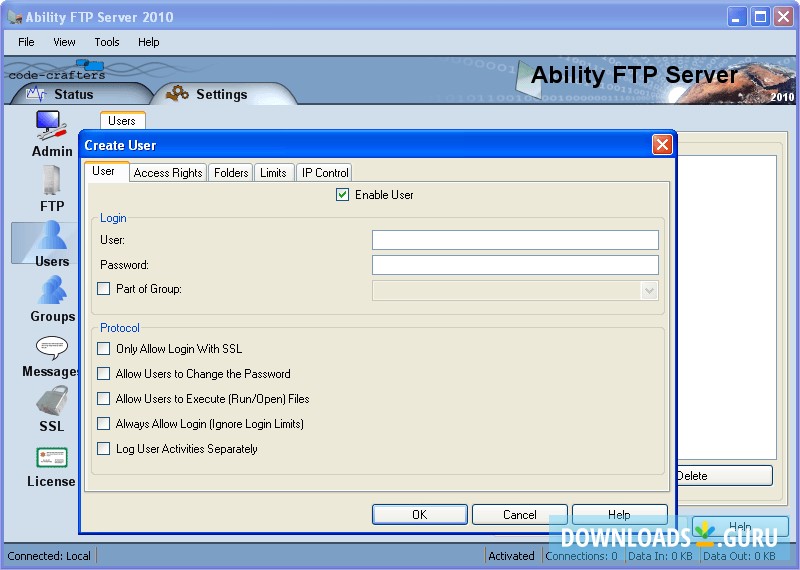Click the Status tab graph icon

(36, 94)
